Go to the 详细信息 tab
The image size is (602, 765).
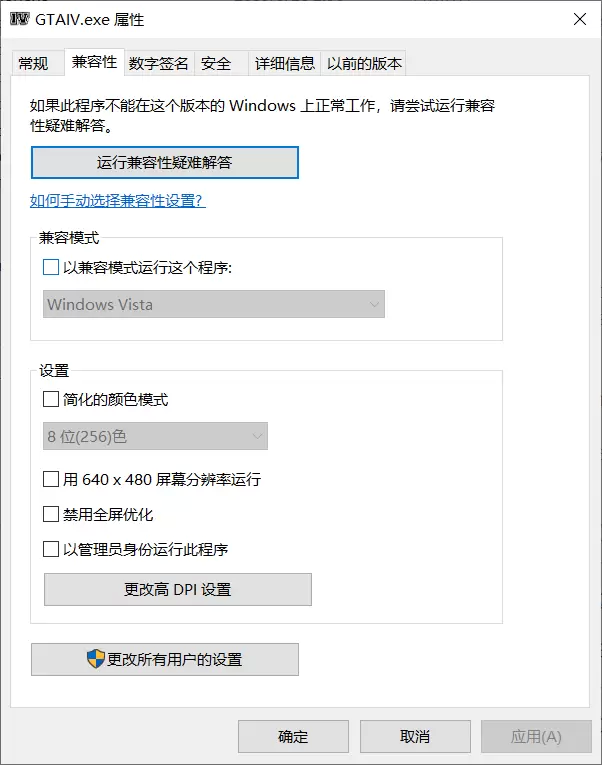[x=284, y=63]
